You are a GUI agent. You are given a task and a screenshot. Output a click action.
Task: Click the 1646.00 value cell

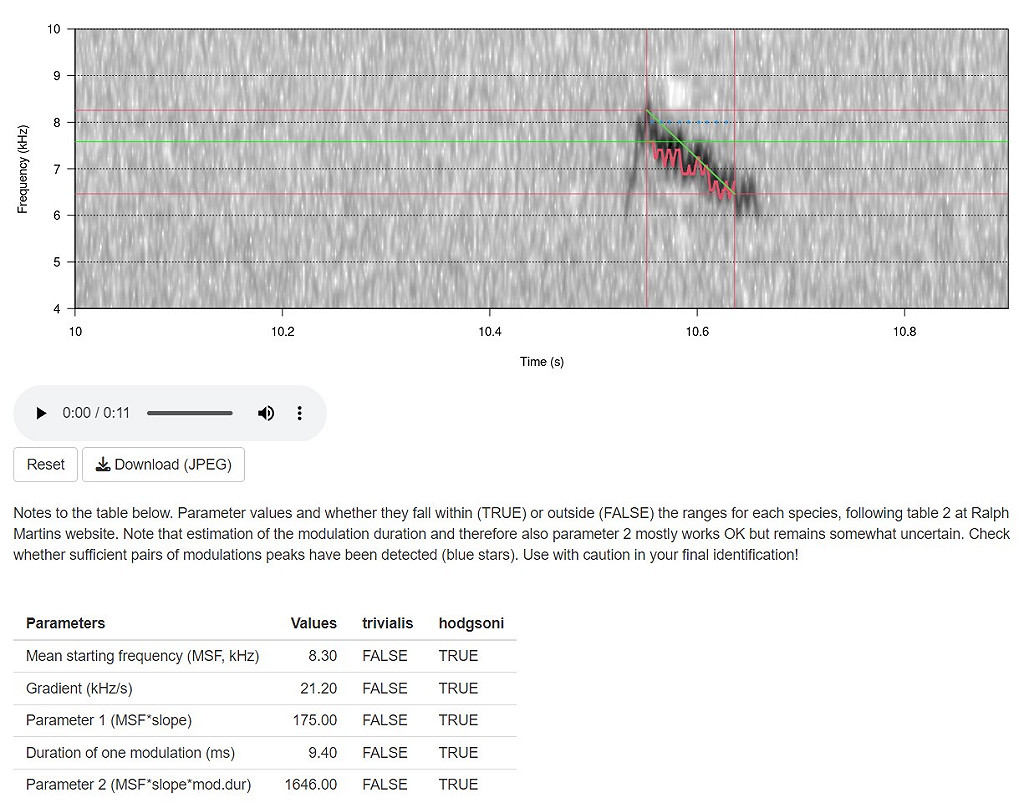(x=311, y=784)
